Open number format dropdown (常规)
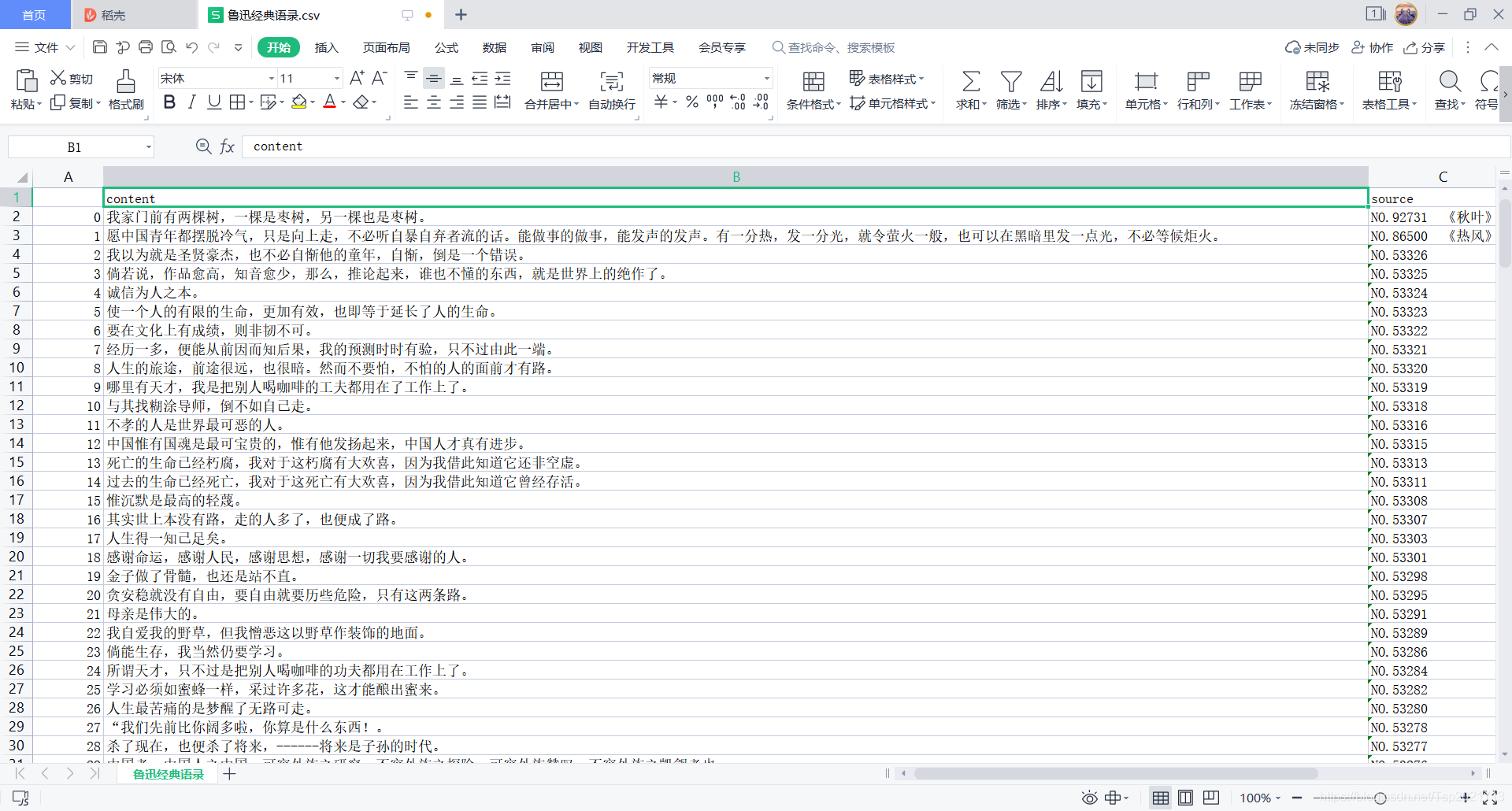The width and height of the screenshot is (1512, 811). [766, 78]
